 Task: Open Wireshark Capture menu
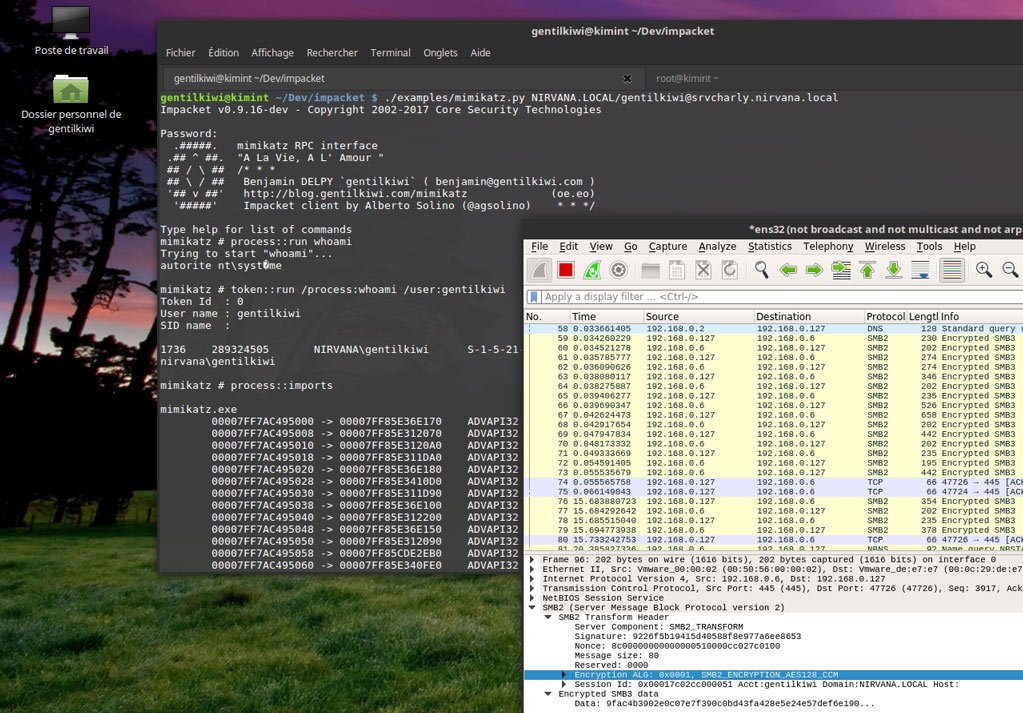pos(667,247)
